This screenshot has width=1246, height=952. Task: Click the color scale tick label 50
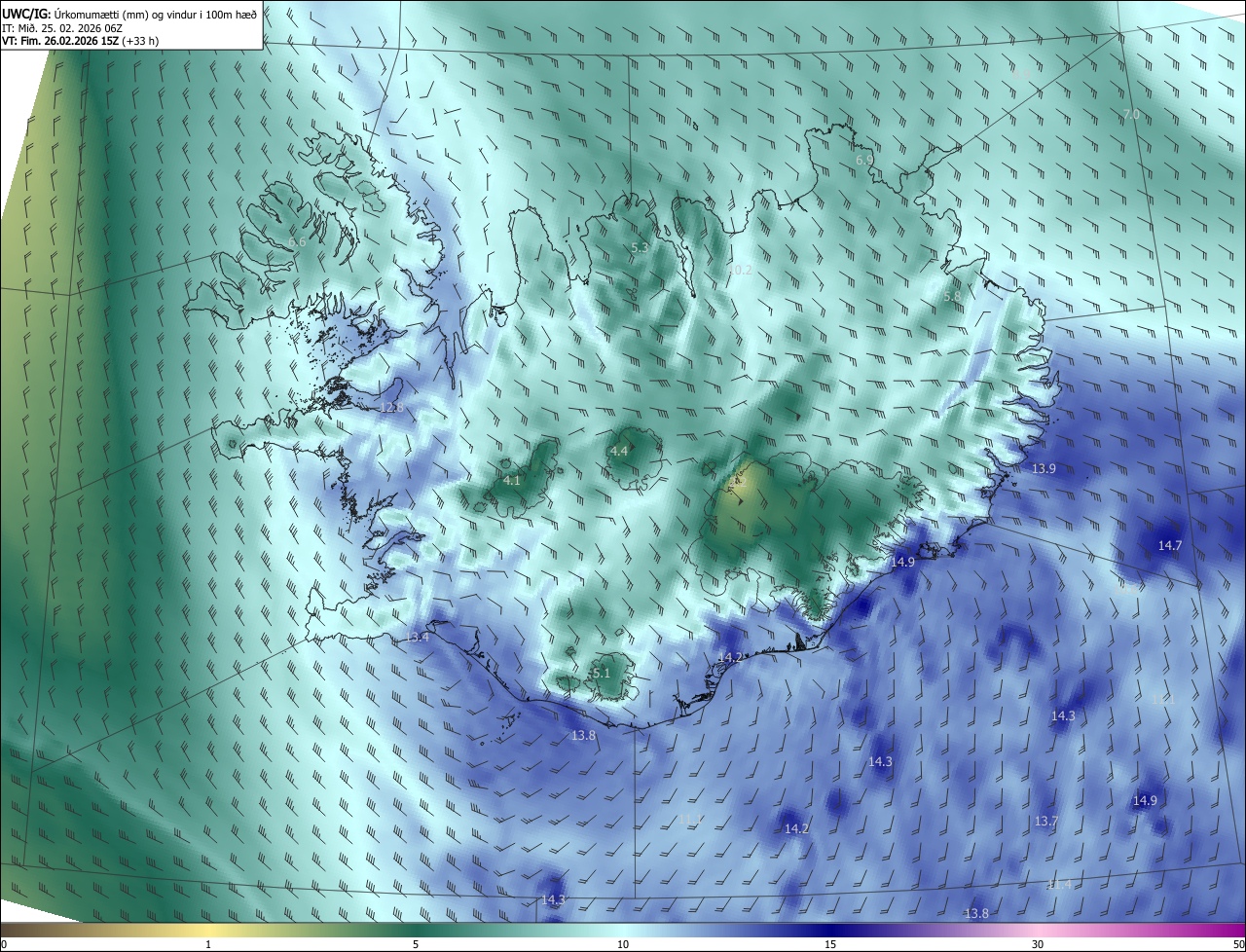(1238, 944)
